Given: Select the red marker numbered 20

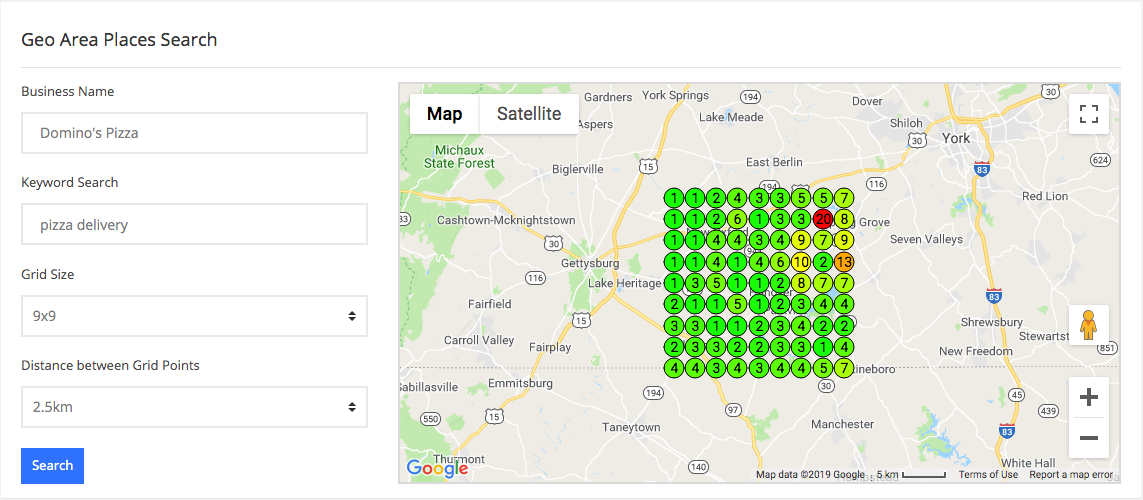Looking at the screenshot, I should click(x=823, y=219).
